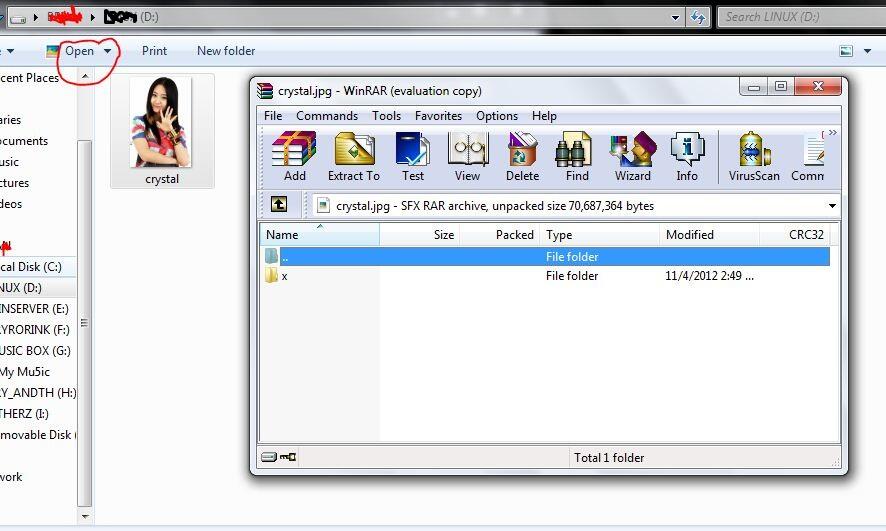Open Documents library in sidebar
This screenshot has width=886, height=531.
(24, 141)
